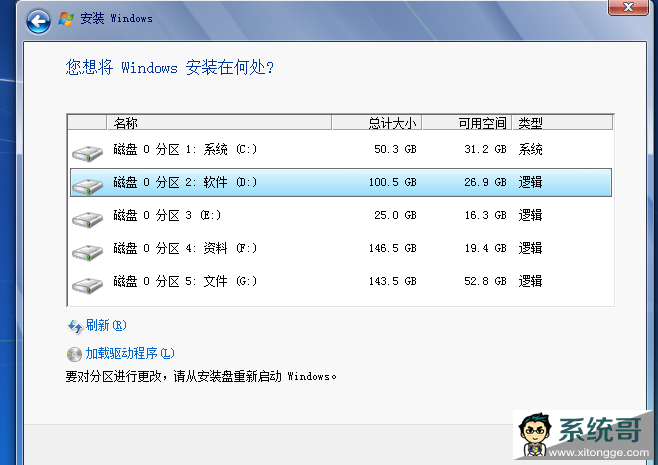Click the 逻辑 type cell in D: row

click(x=530, y=183)
